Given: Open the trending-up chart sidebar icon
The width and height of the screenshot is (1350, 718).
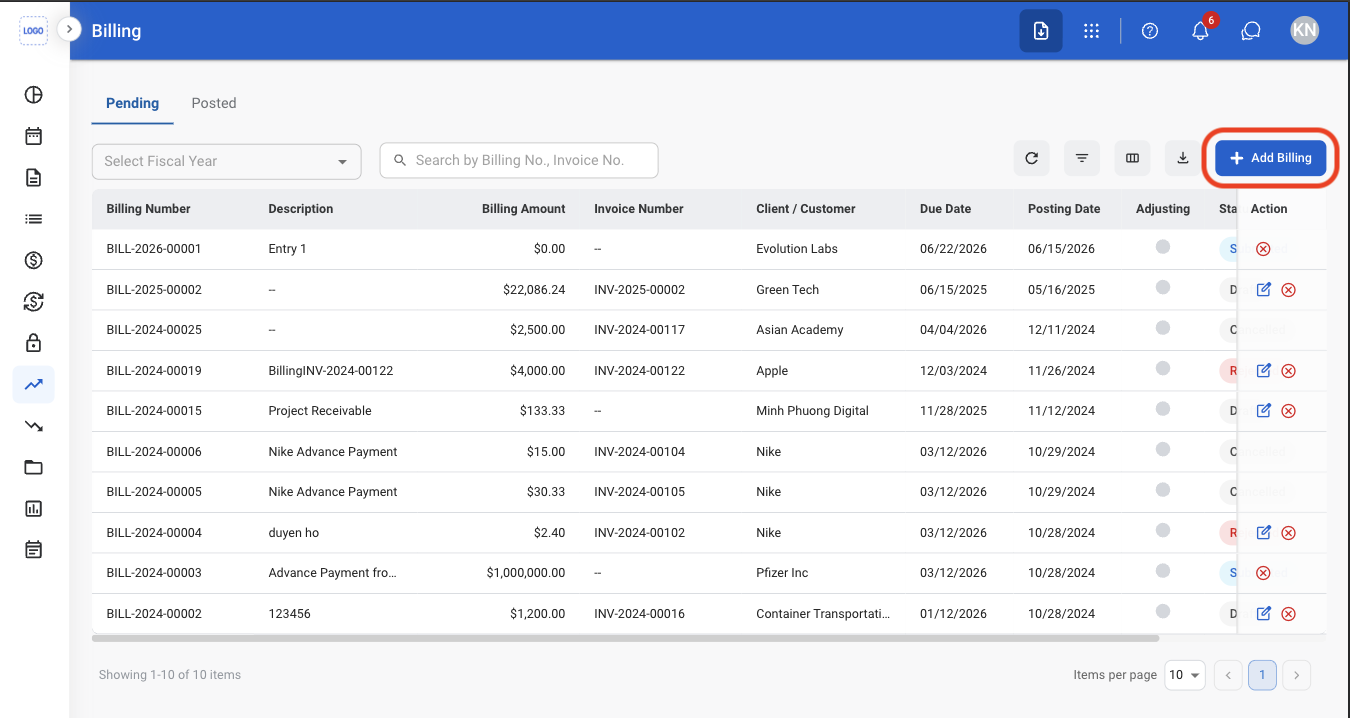Looking at the screenshot, I should pyautogui.click(x=34, y=384).
